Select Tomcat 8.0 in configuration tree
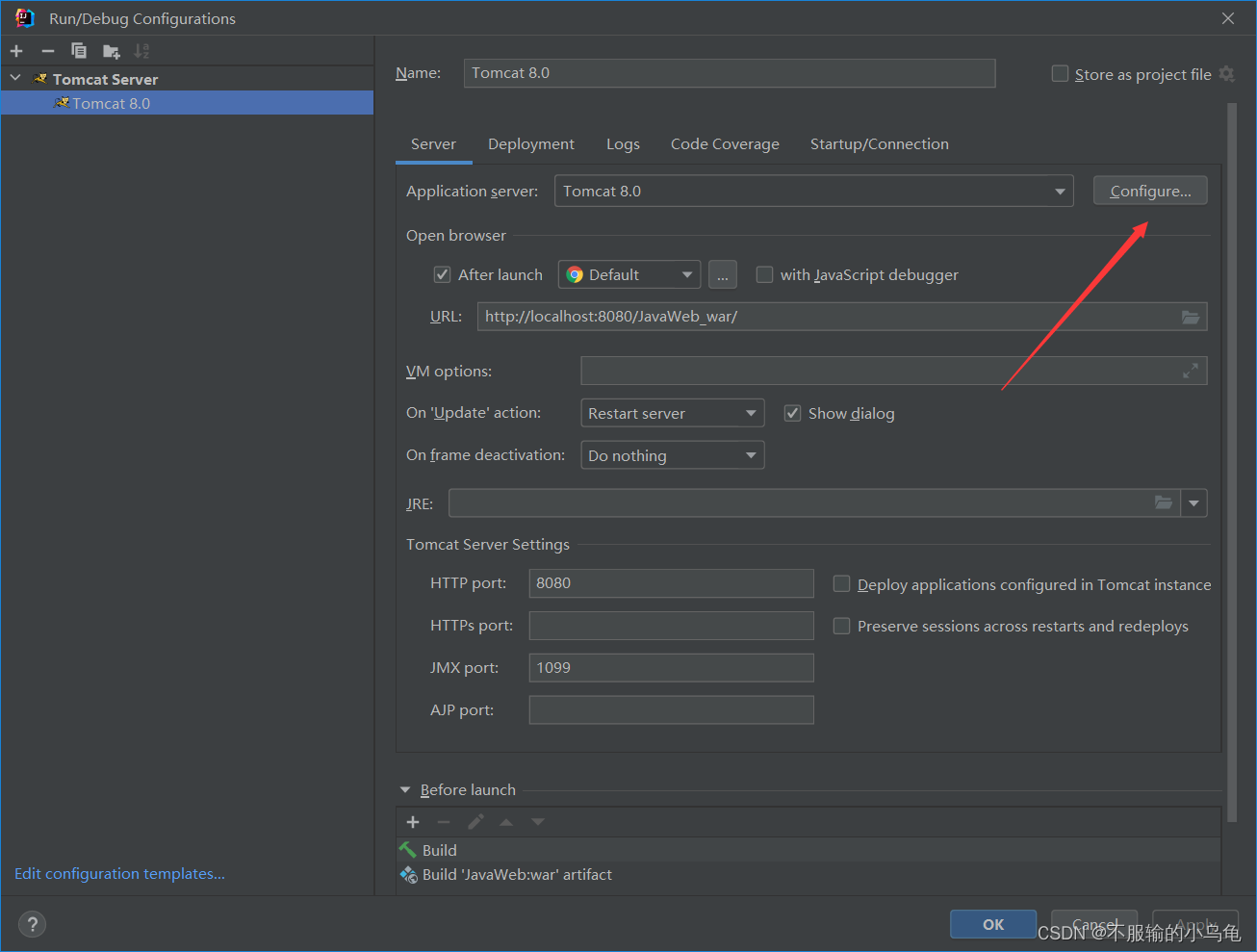This screenshot has width=1257, height=952. point(187,103)
